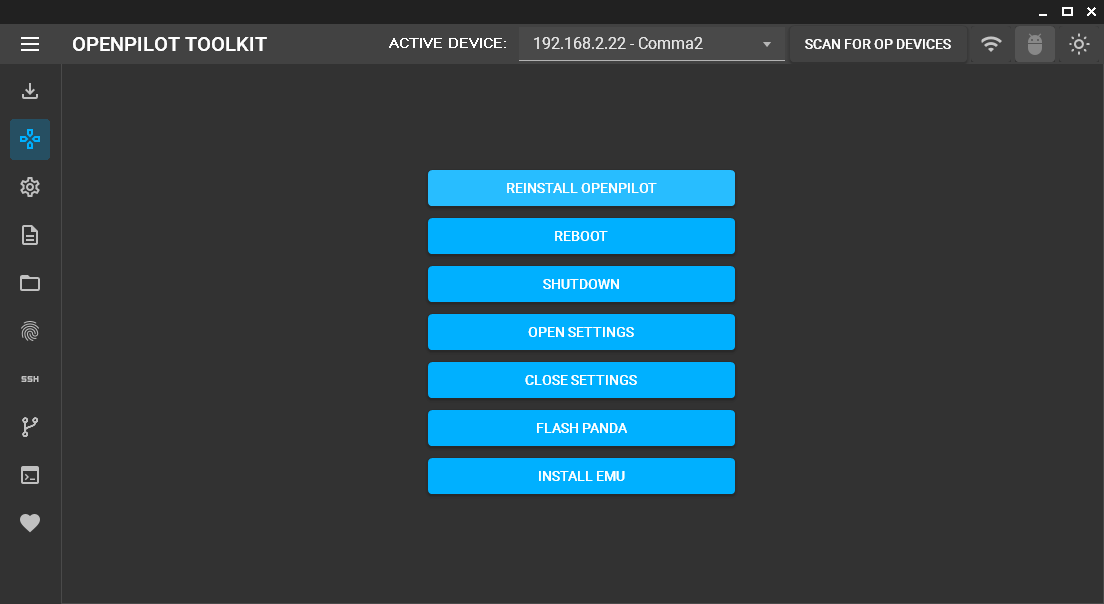Click the Reboot button
Image resolution: width=1104 pixels, height=604 pixels.
[581, 236]
